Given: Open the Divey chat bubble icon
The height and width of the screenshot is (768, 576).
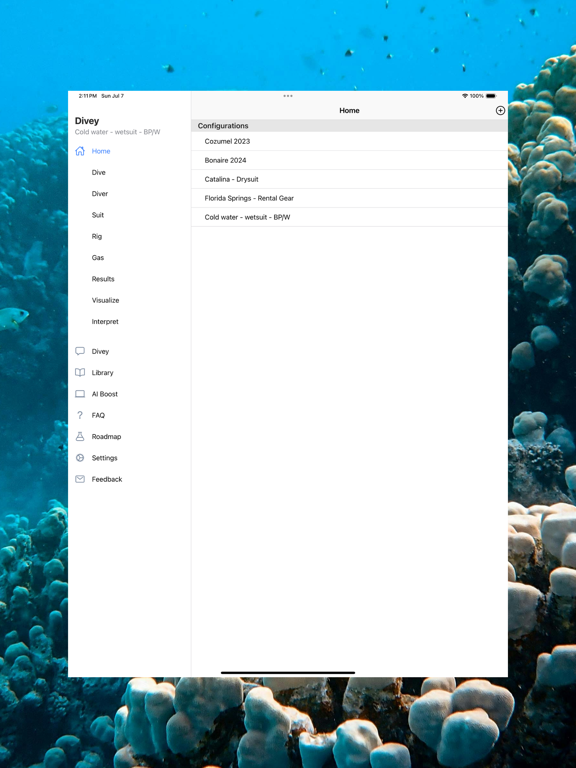Looking at the screenshot, I should click(x=80, y=351).
